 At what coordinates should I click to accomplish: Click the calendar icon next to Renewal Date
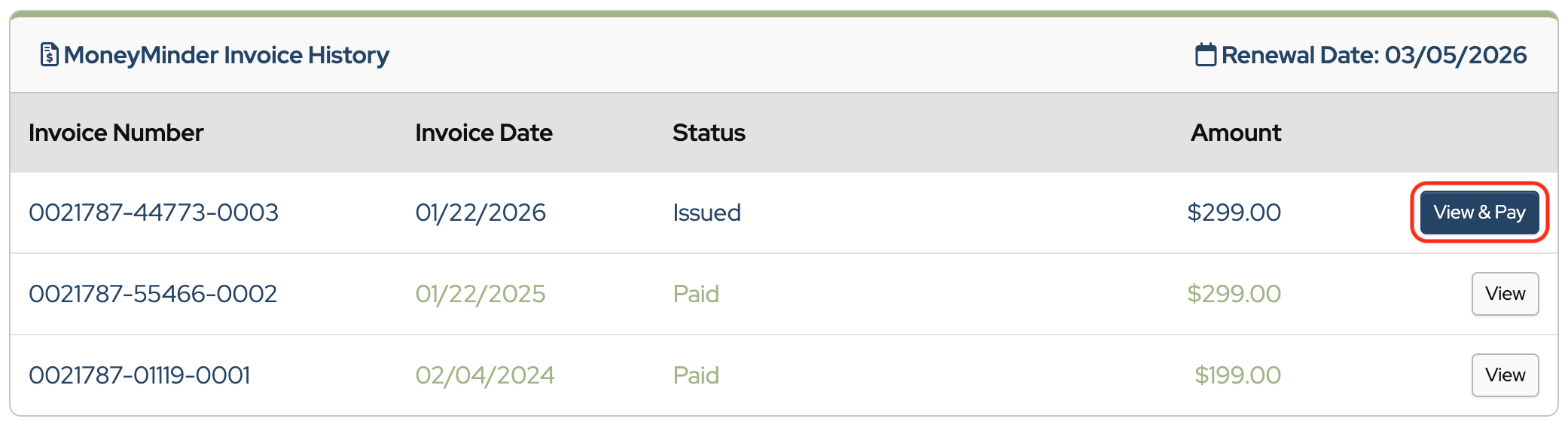pyautogui.click(x=1205, y=55)
